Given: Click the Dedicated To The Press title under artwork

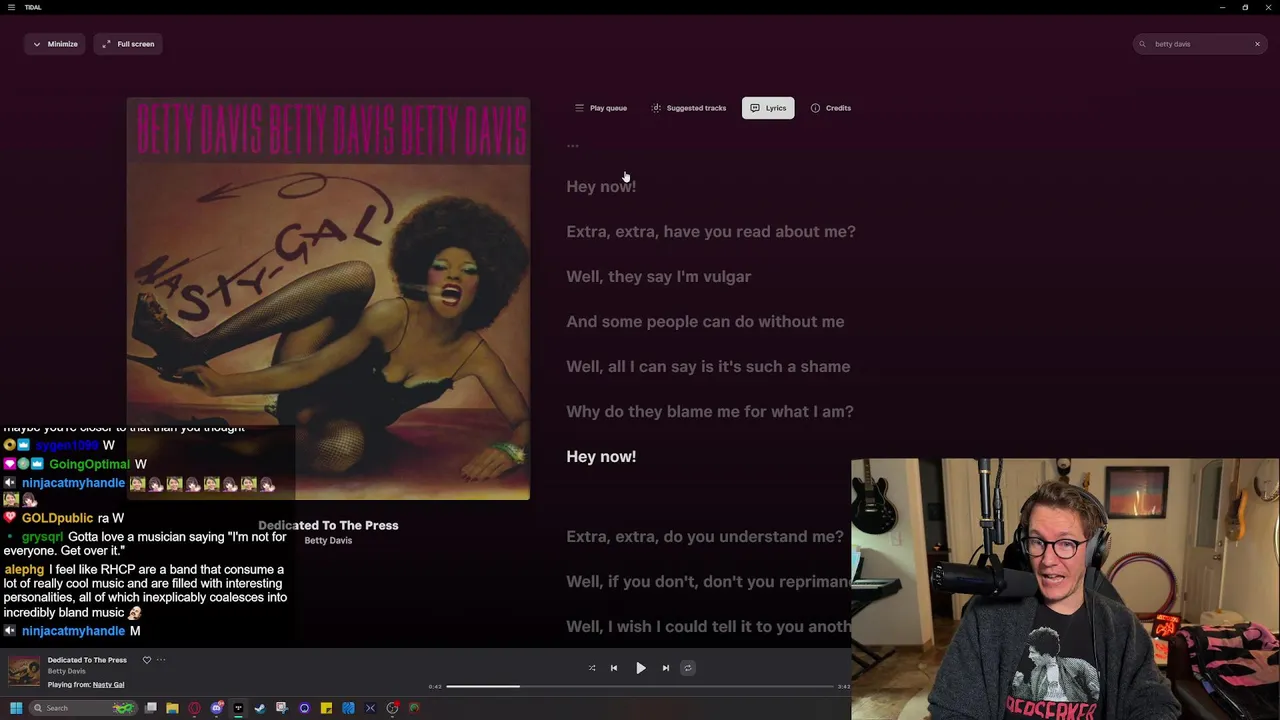Looking at the screenshot, I should [328, 525].
